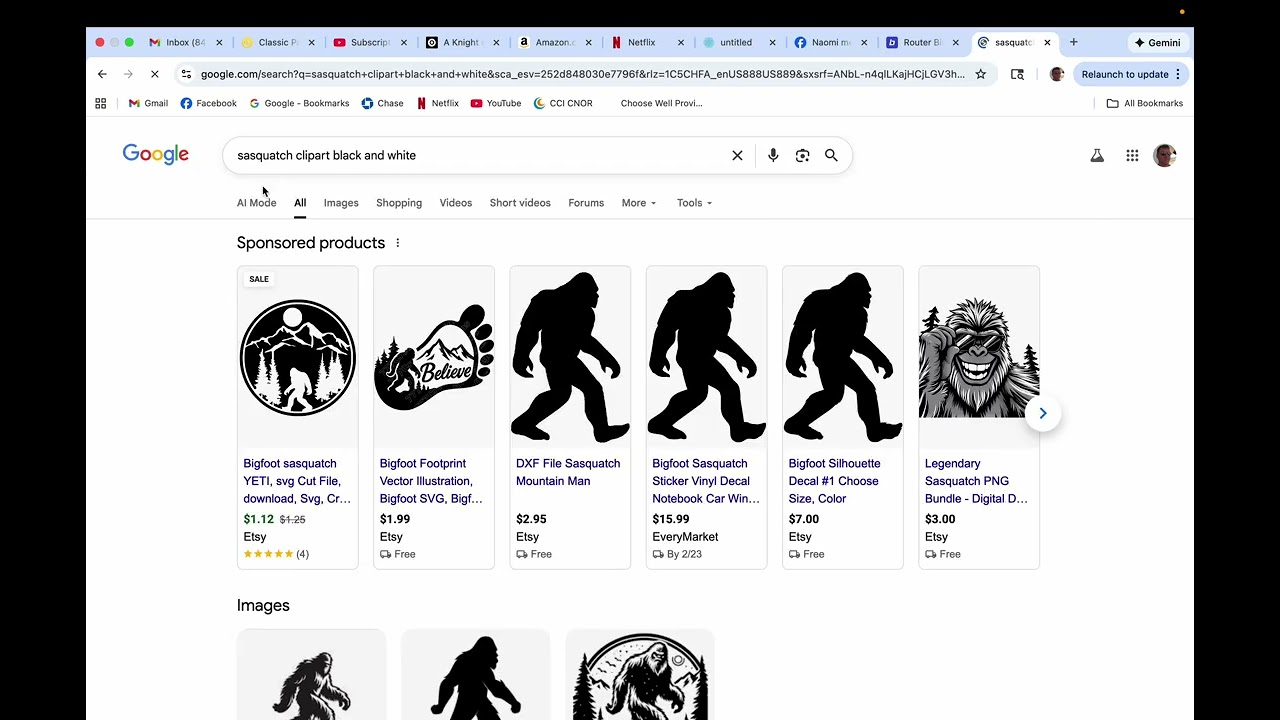Click the sunglasses sasquatch product image
This screenshot has width=1280, height=720.
click(979, 357)
